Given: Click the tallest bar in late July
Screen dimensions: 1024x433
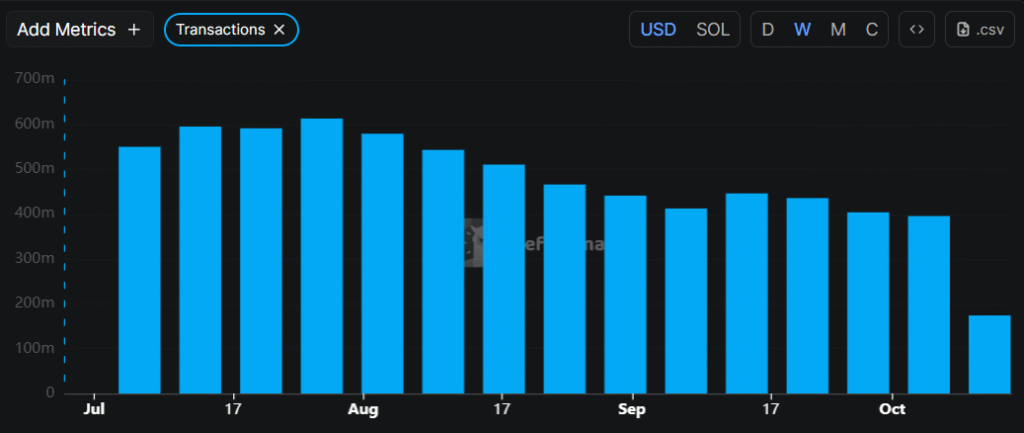Looking at the screenshot, I should pyautogui.click(x=322, y=256).
